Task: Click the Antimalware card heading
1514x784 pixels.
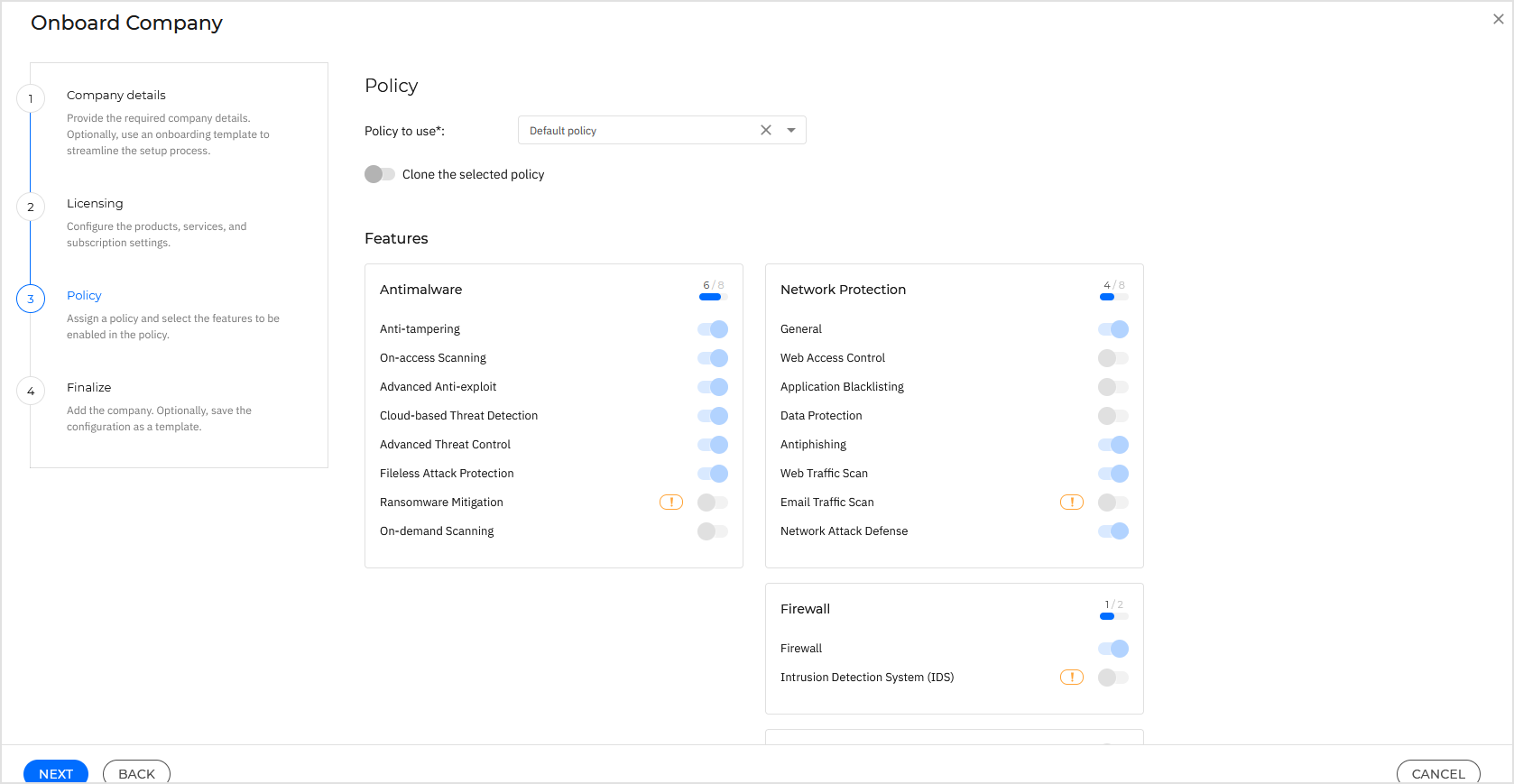Action: [420, 290]
